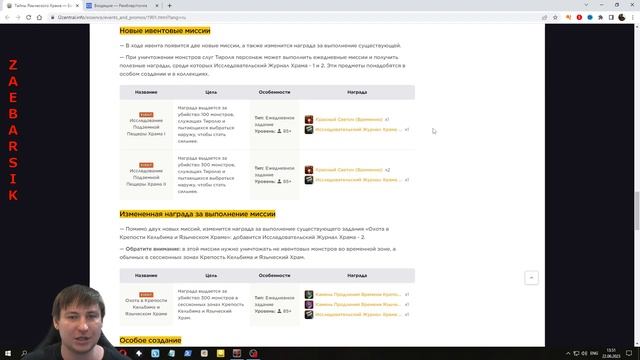Expand the tab search chevron
640x360 pixels.
click(586, 5)
